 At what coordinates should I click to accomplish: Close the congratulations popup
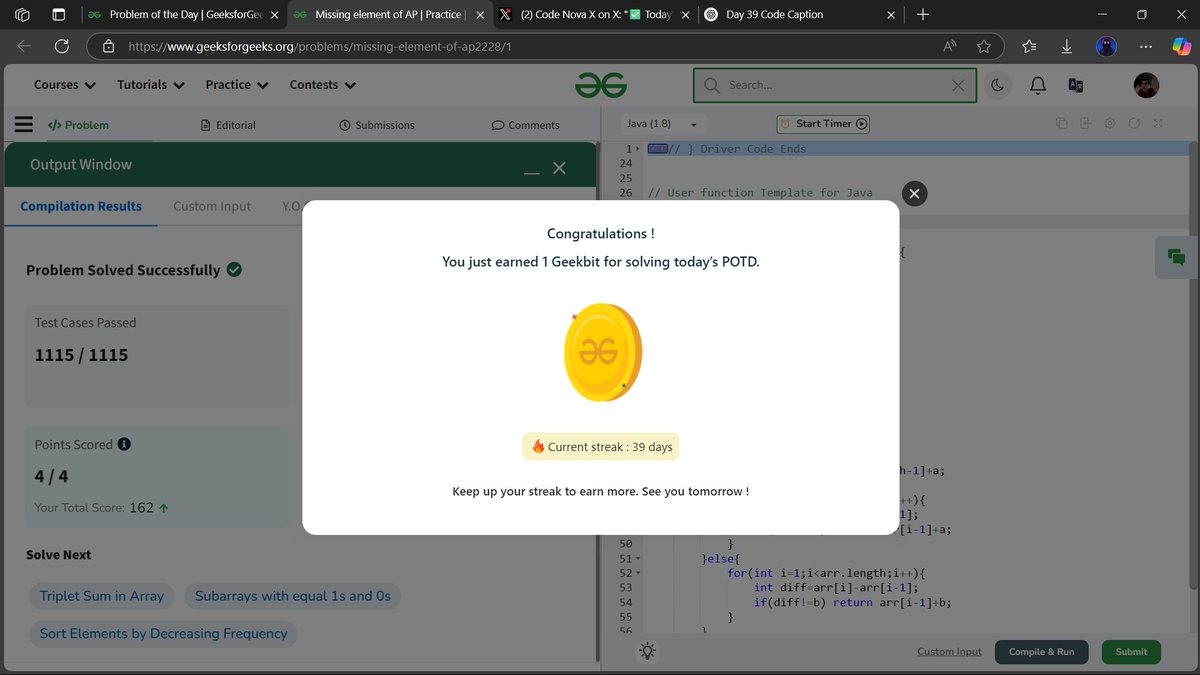[x=914, y=194]
